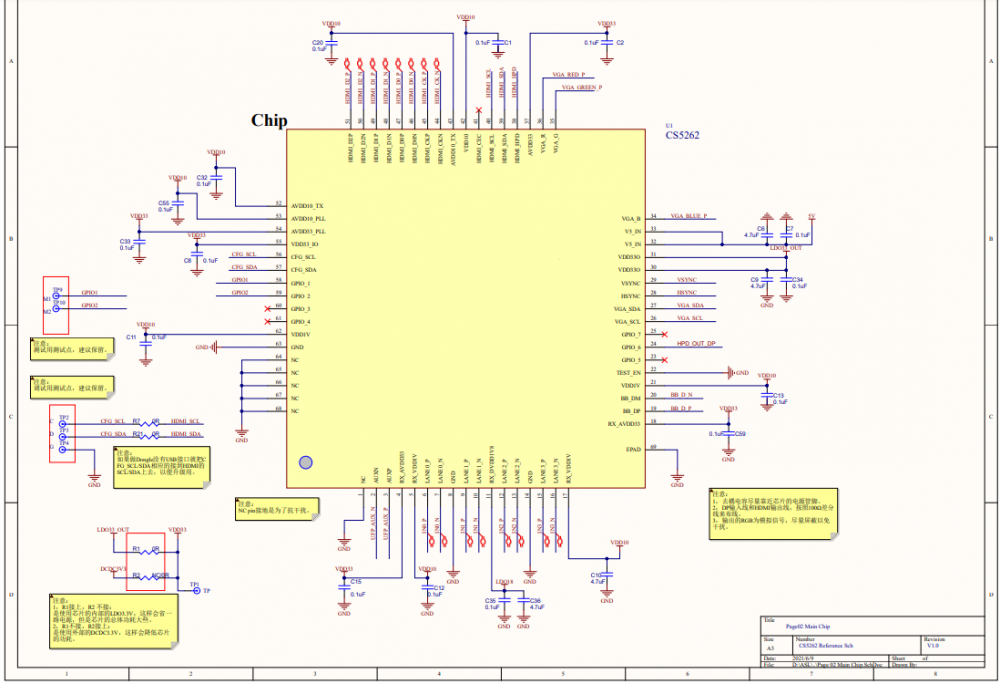Viewport: 1000px width, 684px height.
Task: Click test point TP2 circle
Action: (62, 423)
